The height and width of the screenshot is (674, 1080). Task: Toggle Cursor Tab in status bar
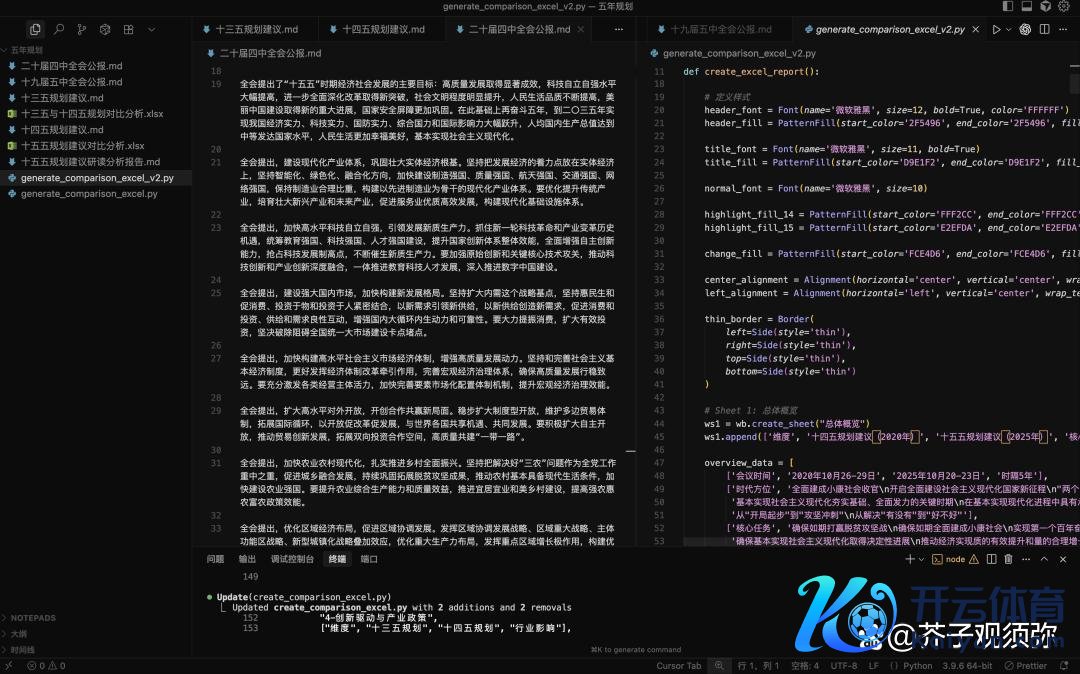(x=679, y=665)
